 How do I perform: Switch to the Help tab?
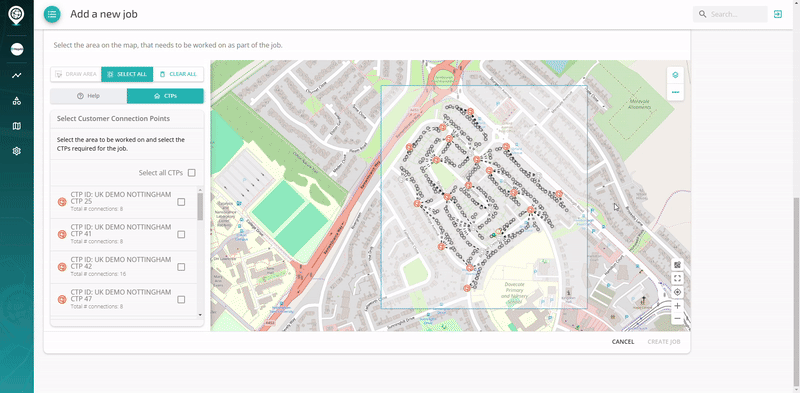pos(89,96)
